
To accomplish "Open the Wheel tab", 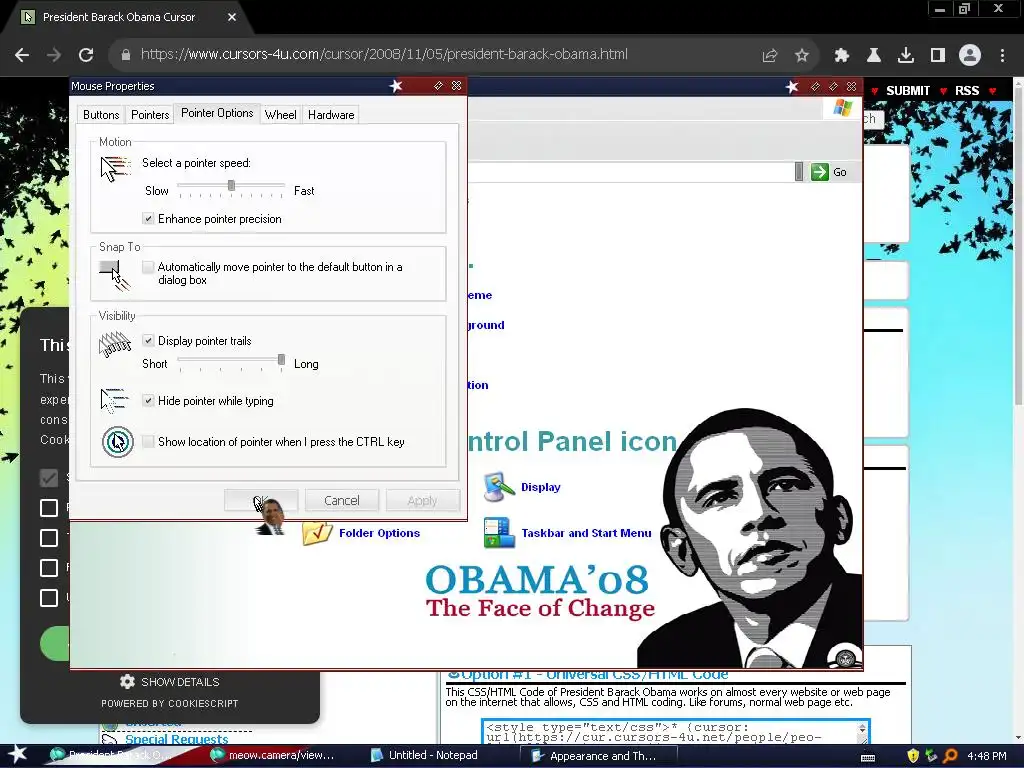I will pyautogui.click(x=280, y=115).
